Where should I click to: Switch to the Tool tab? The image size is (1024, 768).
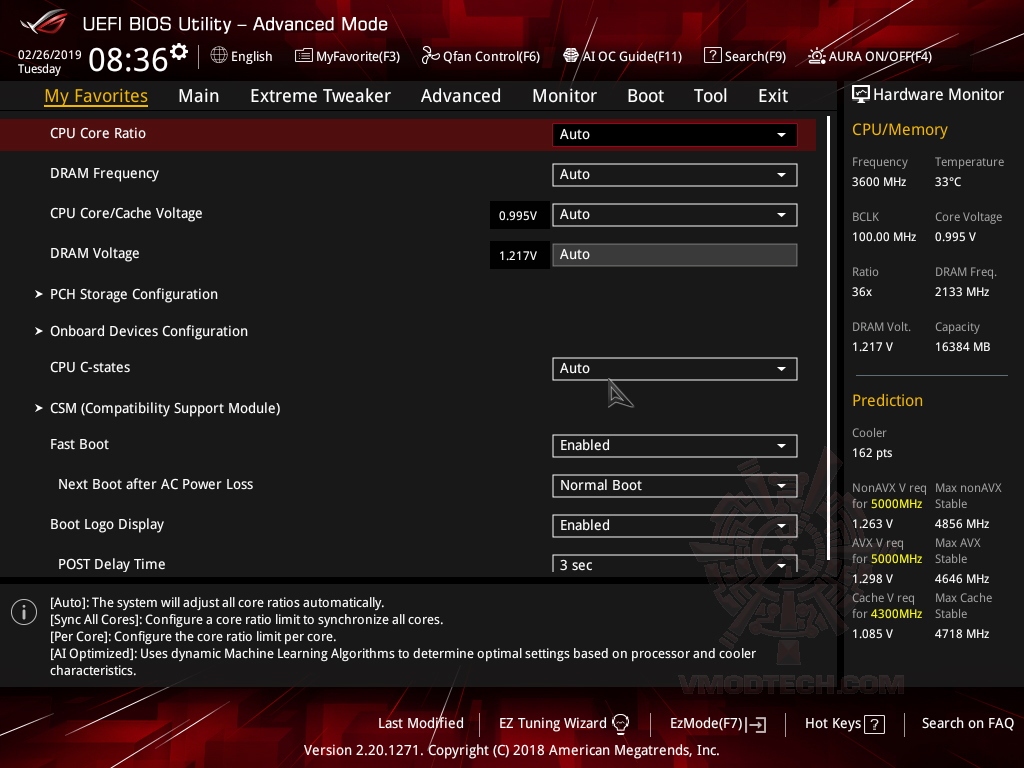(x=711, y=96)
